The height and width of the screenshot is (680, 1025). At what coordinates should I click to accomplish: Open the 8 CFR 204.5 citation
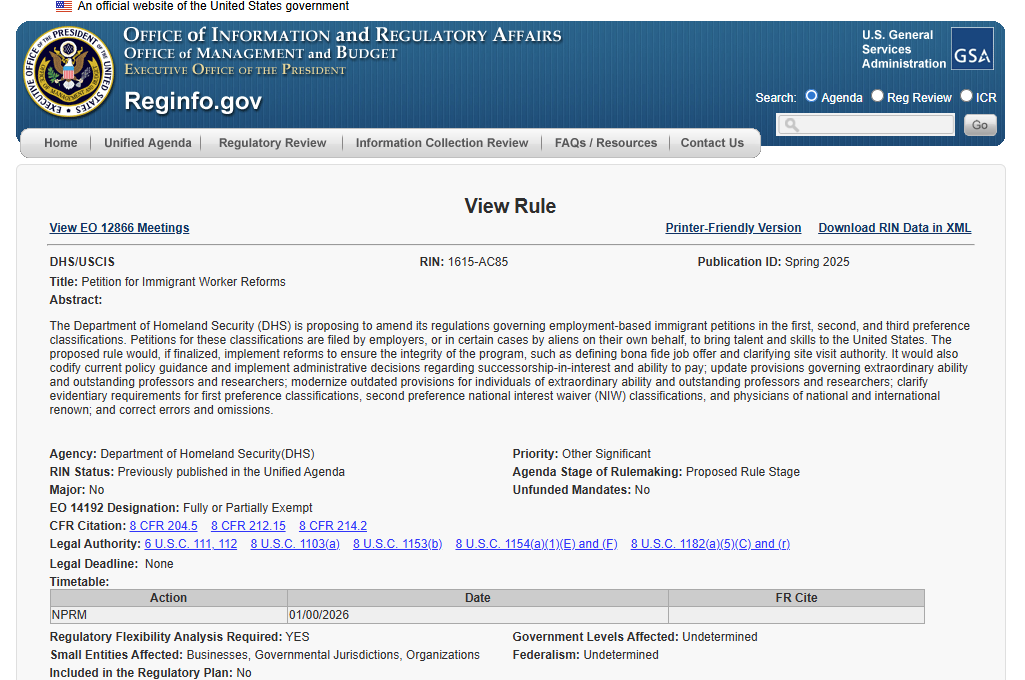click(163, 526)
